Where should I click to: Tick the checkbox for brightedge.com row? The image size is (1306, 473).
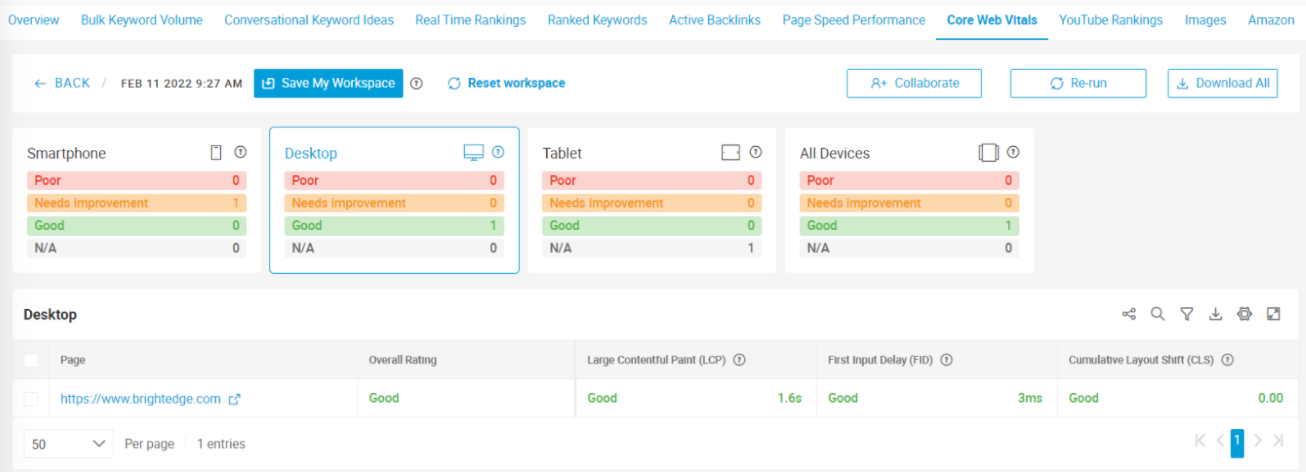pos(31,399)
